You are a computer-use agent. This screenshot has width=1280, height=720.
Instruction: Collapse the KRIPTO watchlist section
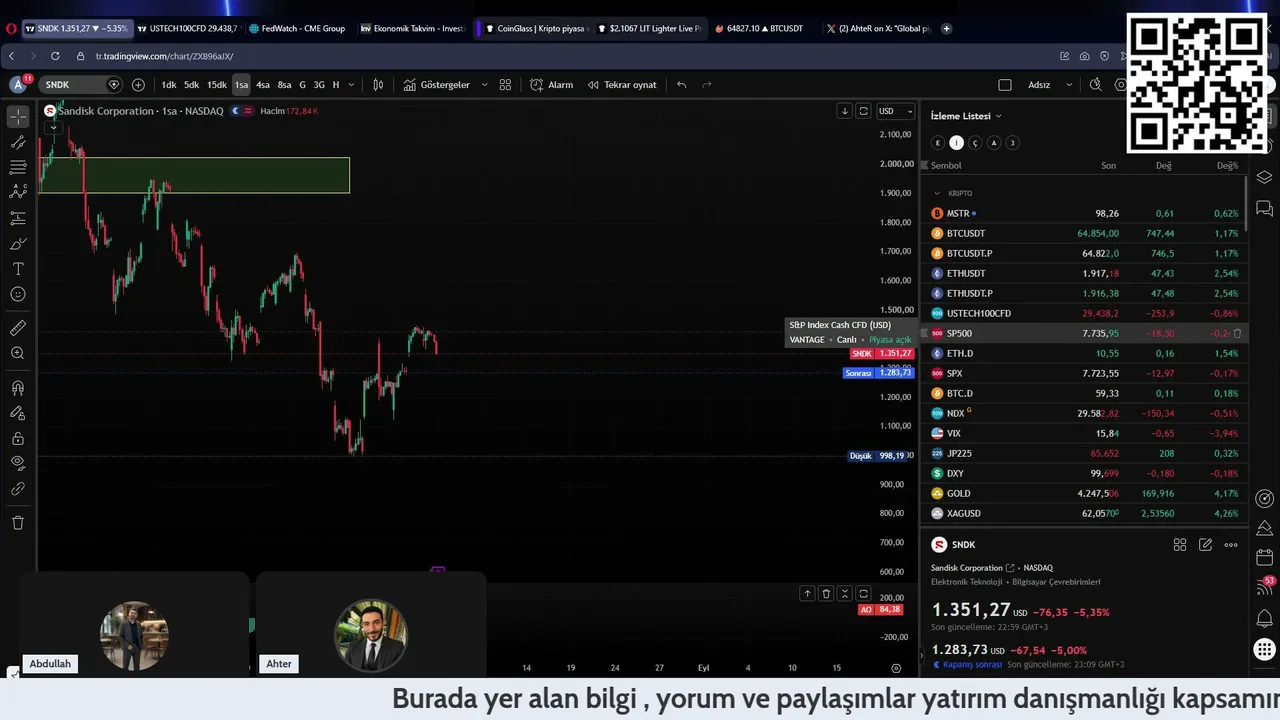(937, 193)
